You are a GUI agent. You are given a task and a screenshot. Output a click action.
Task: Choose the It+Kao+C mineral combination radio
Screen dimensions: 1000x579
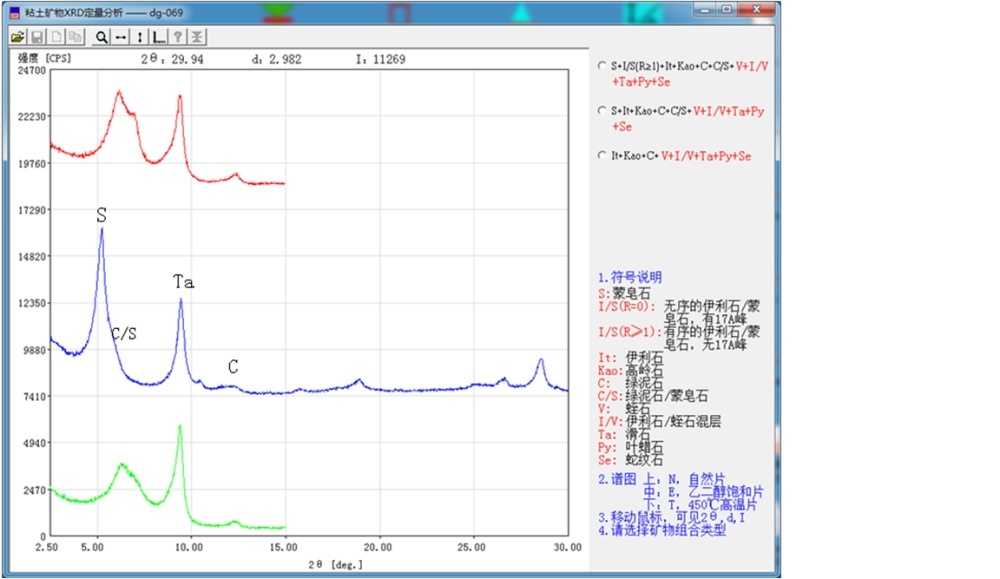point(601,156)
